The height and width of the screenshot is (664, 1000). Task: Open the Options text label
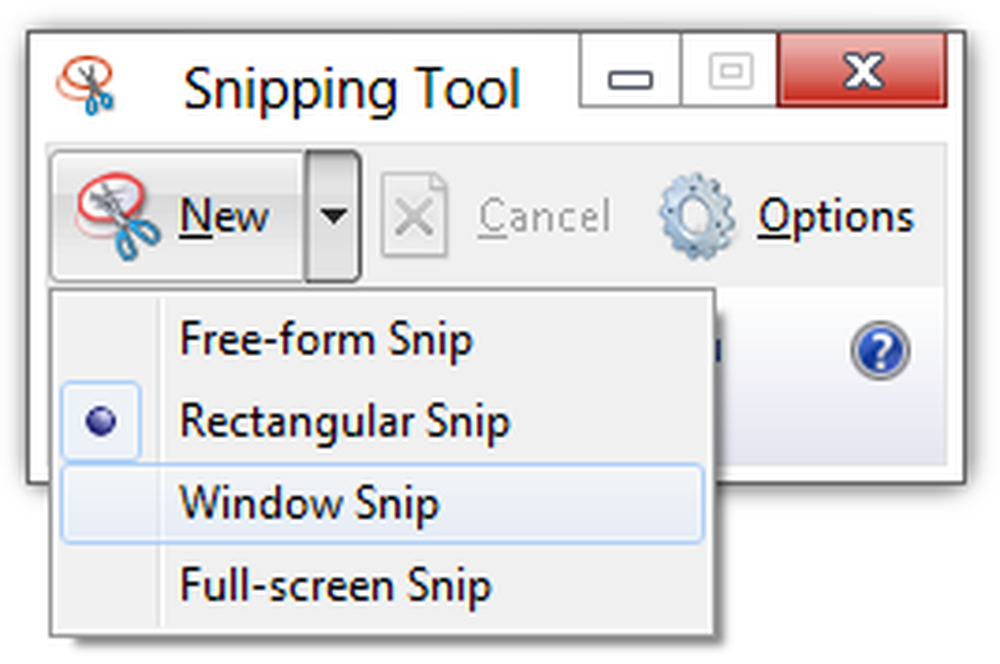click(x=836, y=216)
